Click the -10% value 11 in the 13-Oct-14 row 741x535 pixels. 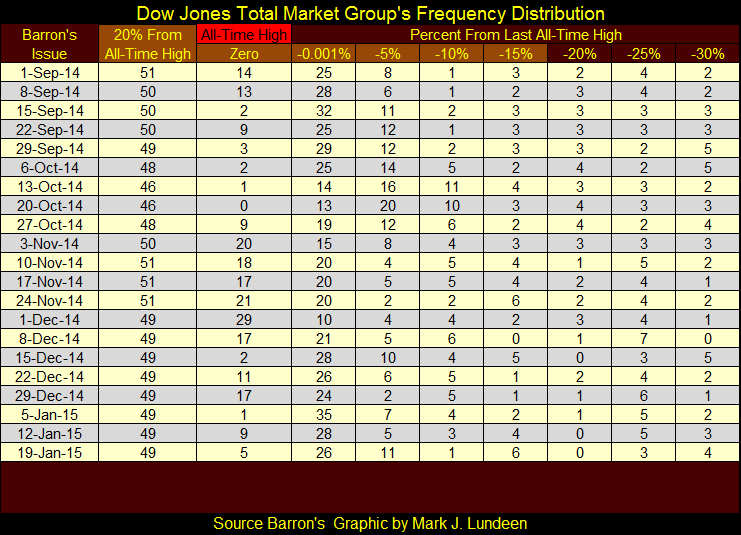[451, 187]
